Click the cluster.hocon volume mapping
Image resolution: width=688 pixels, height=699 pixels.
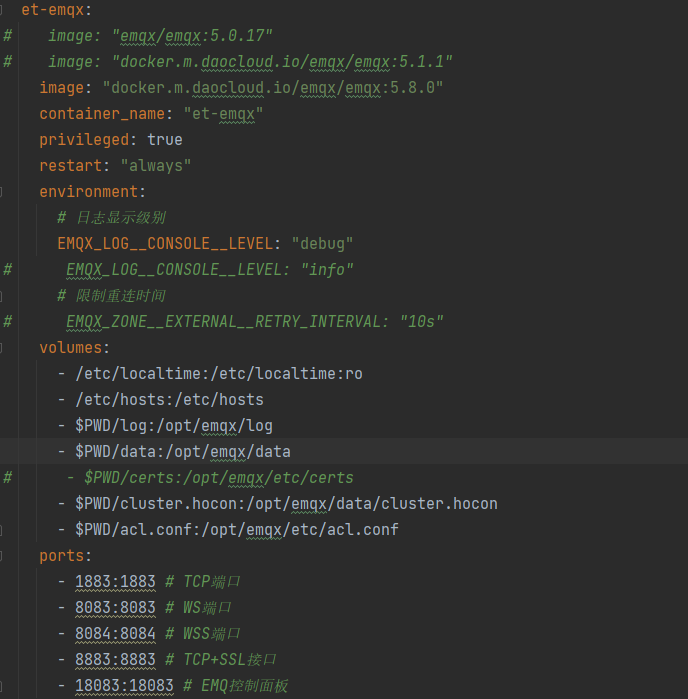click(286, 504)
